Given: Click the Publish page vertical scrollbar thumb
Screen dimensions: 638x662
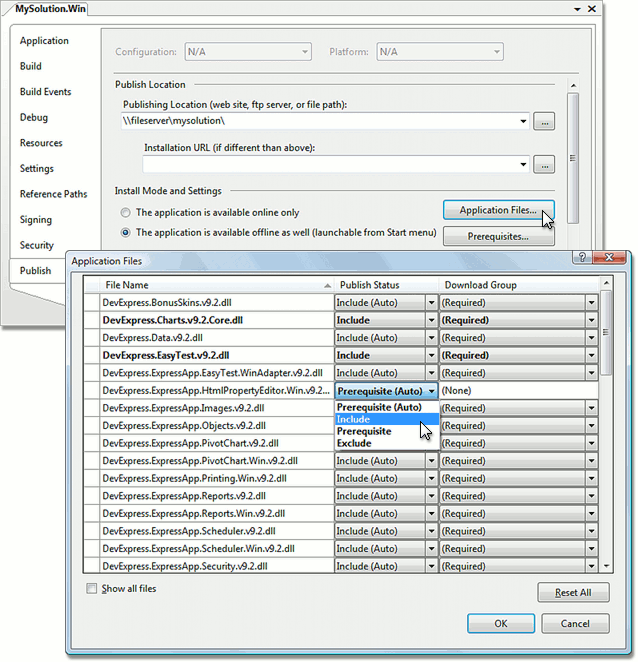Looking at the screenshot, I should (x=573, y=158).
